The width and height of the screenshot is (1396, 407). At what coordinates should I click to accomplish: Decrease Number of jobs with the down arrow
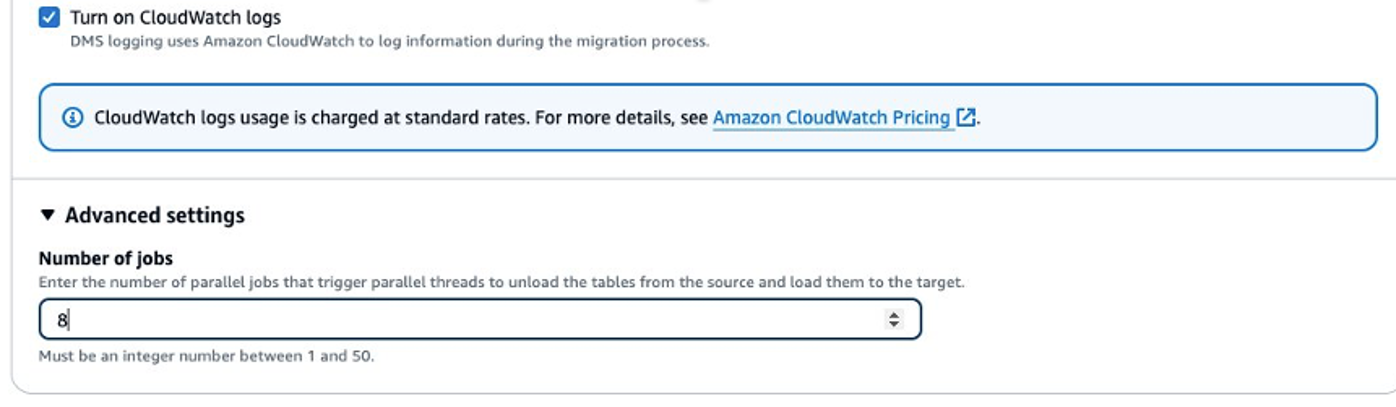[894, 325]
